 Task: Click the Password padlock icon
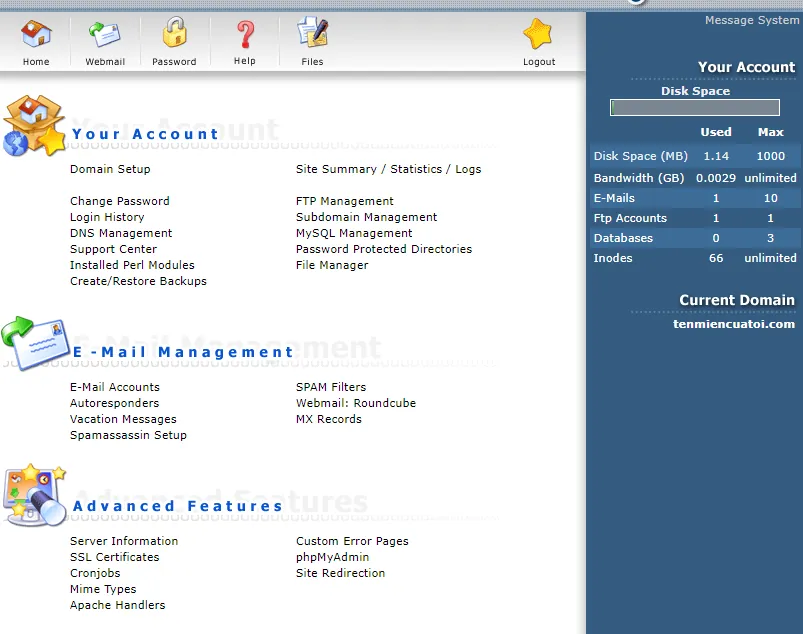174,36
